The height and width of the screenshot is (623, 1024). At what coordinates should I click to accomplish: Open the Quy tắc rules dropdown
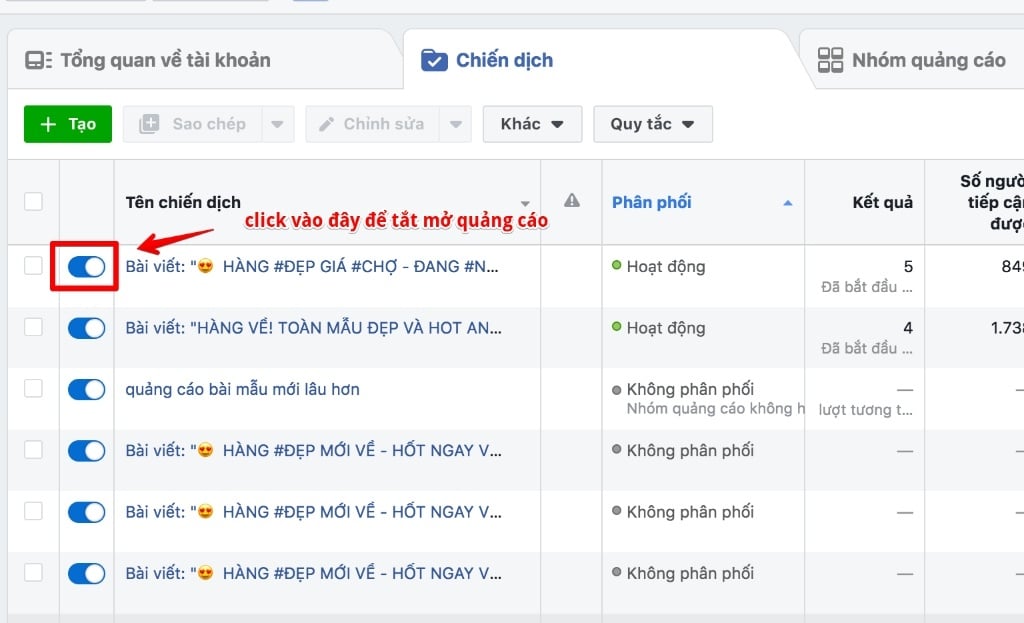coord(653,124)
